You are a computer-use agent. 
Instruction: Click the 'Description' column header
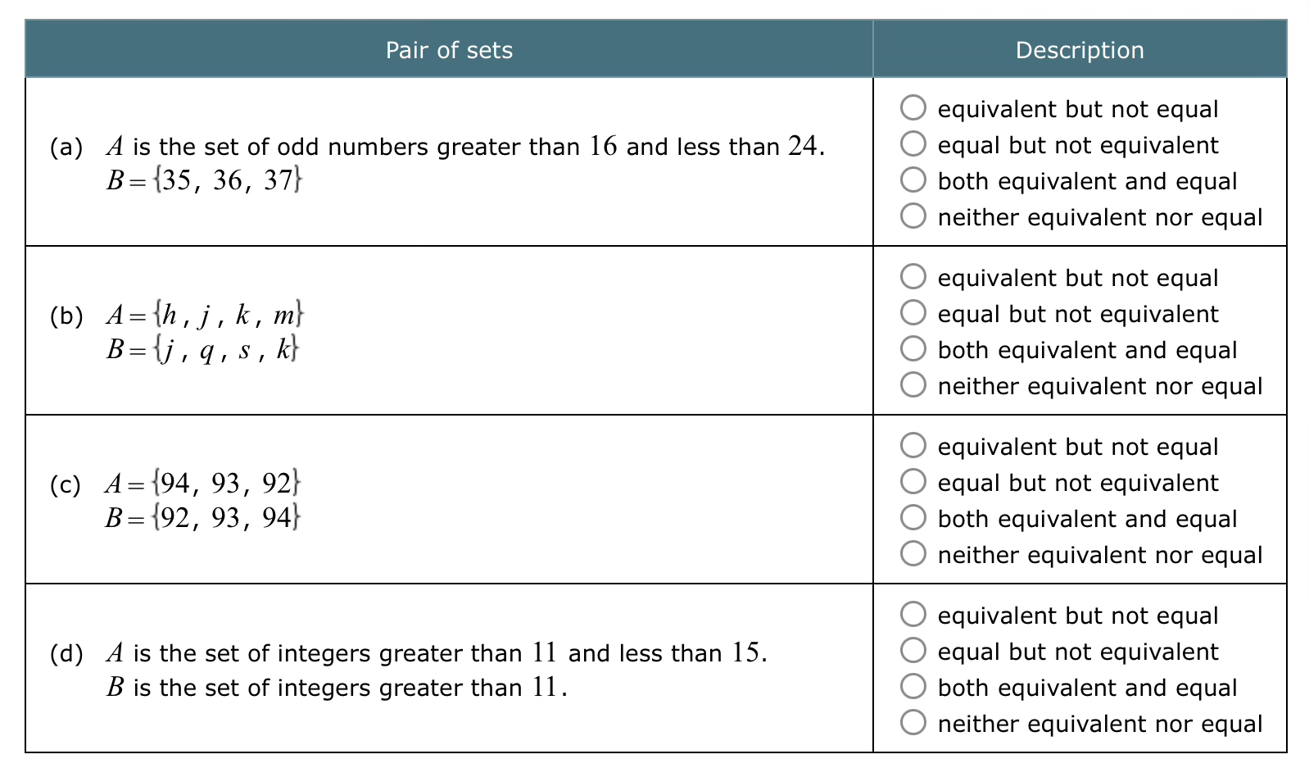pyautogui.click(x=1079, y=50)
